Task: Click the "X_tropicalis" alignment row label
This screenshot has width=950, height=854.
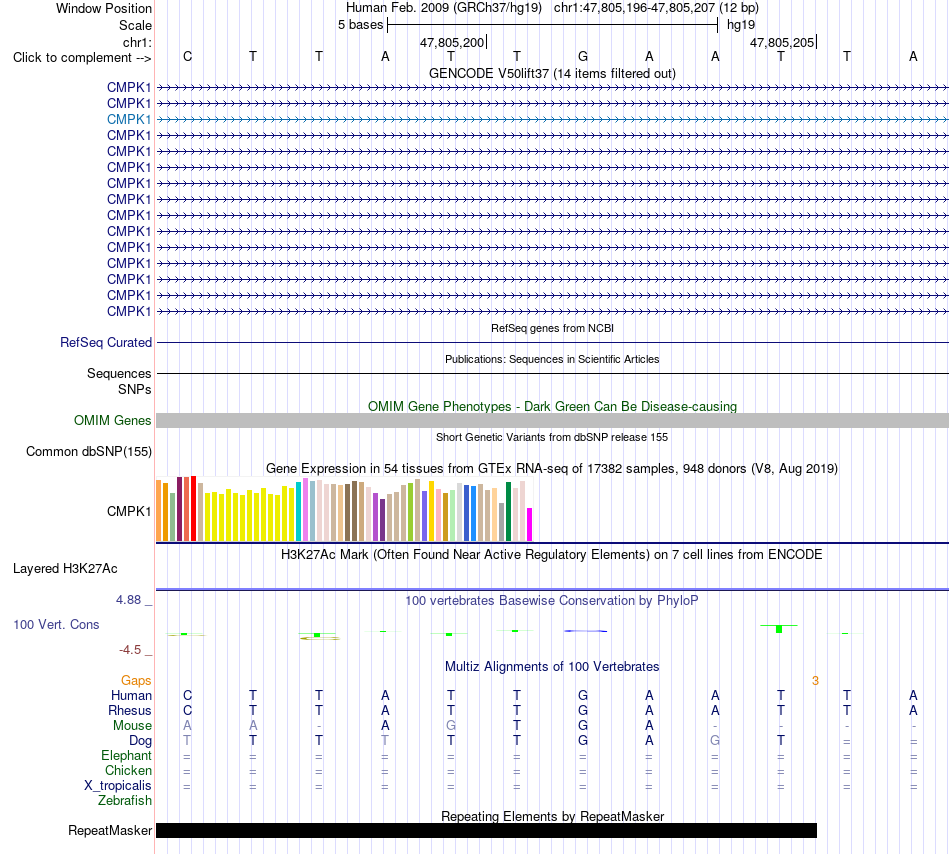Action: click(x=118, y=786)
